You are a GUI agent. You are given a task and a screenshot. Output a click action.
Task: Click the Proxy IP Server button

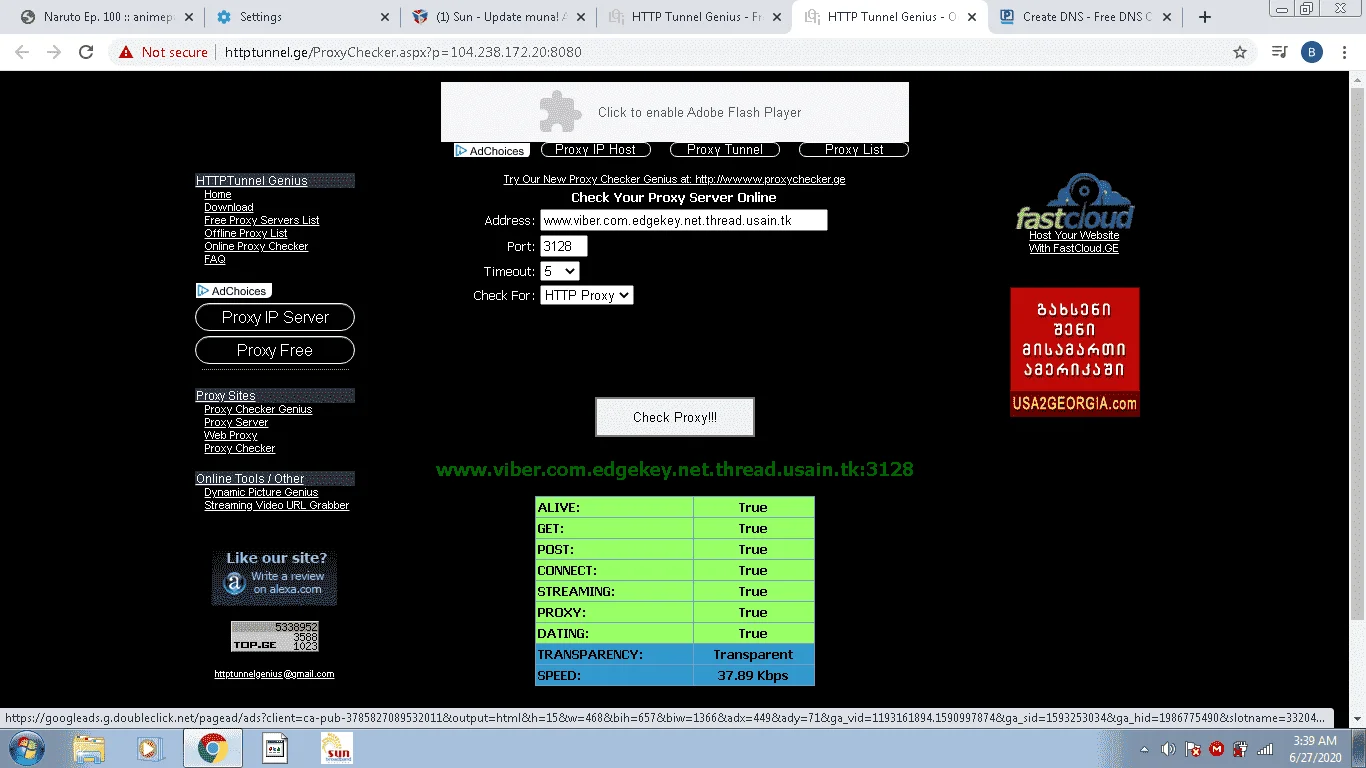[x=275, y=317]
